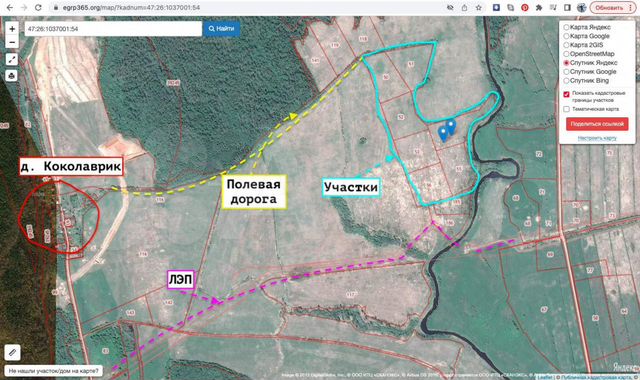Image resolution: width=640 pixels, height=380 pixels.
Task: Focus the cadastral number search field
Action: pyautogui.click(x=113, y=29)
